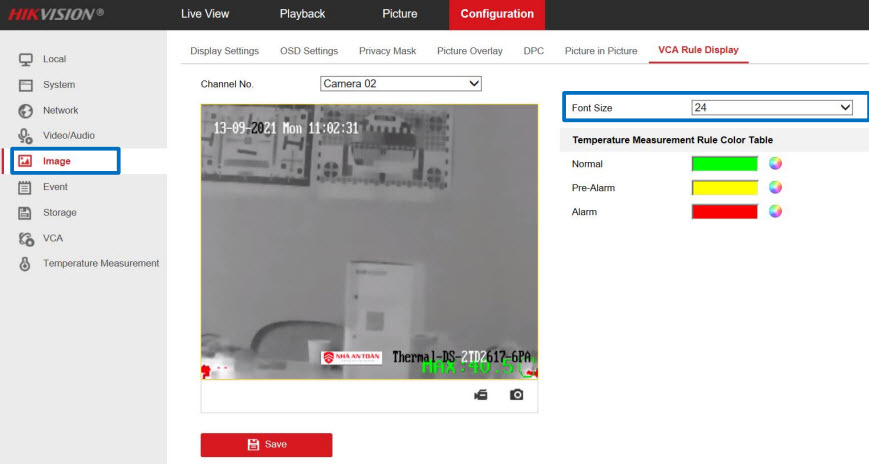Click the Local monitor icon in sidebar
869x464 pixels.
pos(27,59)
